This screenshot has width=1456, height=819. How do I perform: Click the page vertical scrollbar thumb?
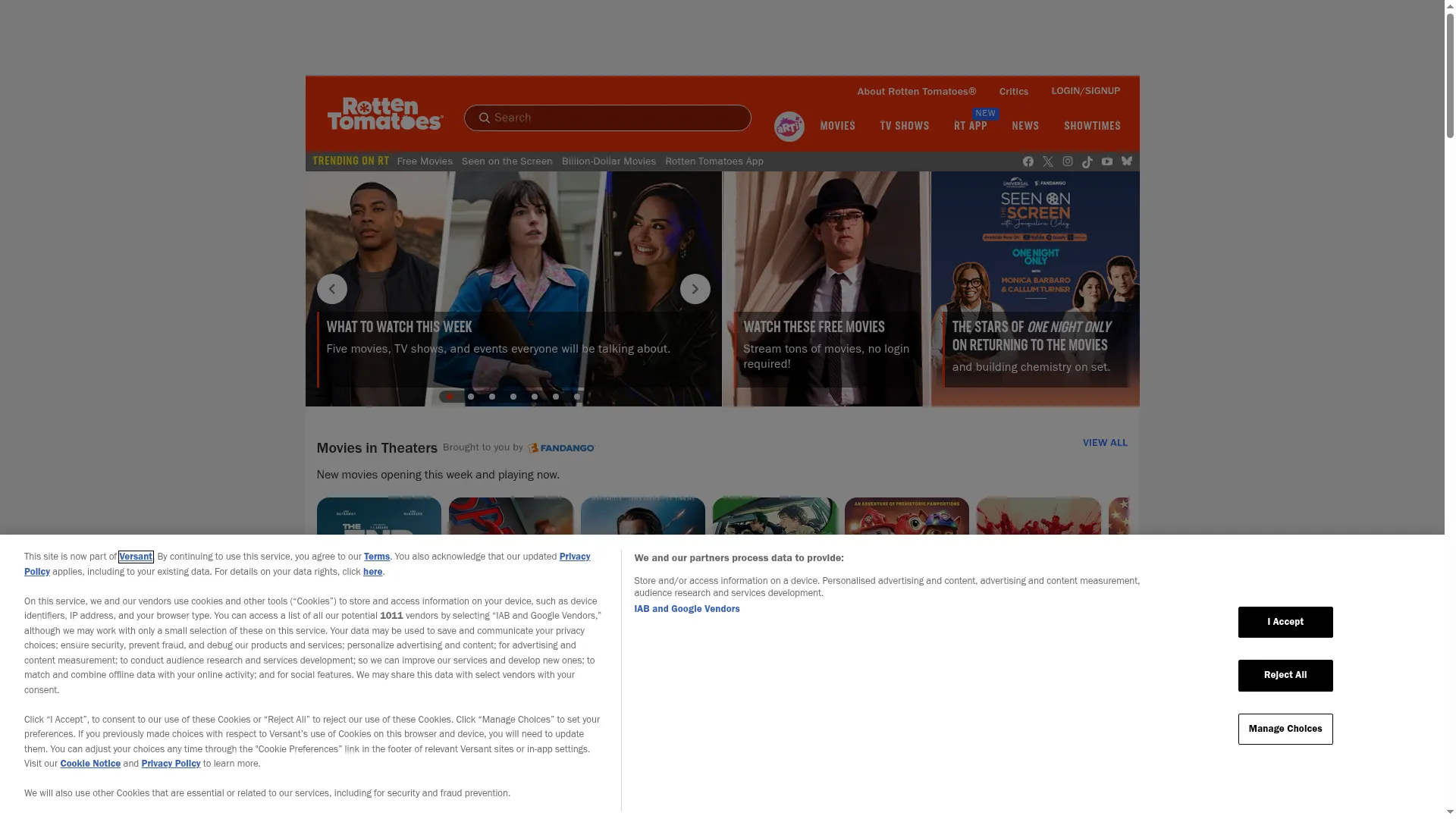(1450, 74)
